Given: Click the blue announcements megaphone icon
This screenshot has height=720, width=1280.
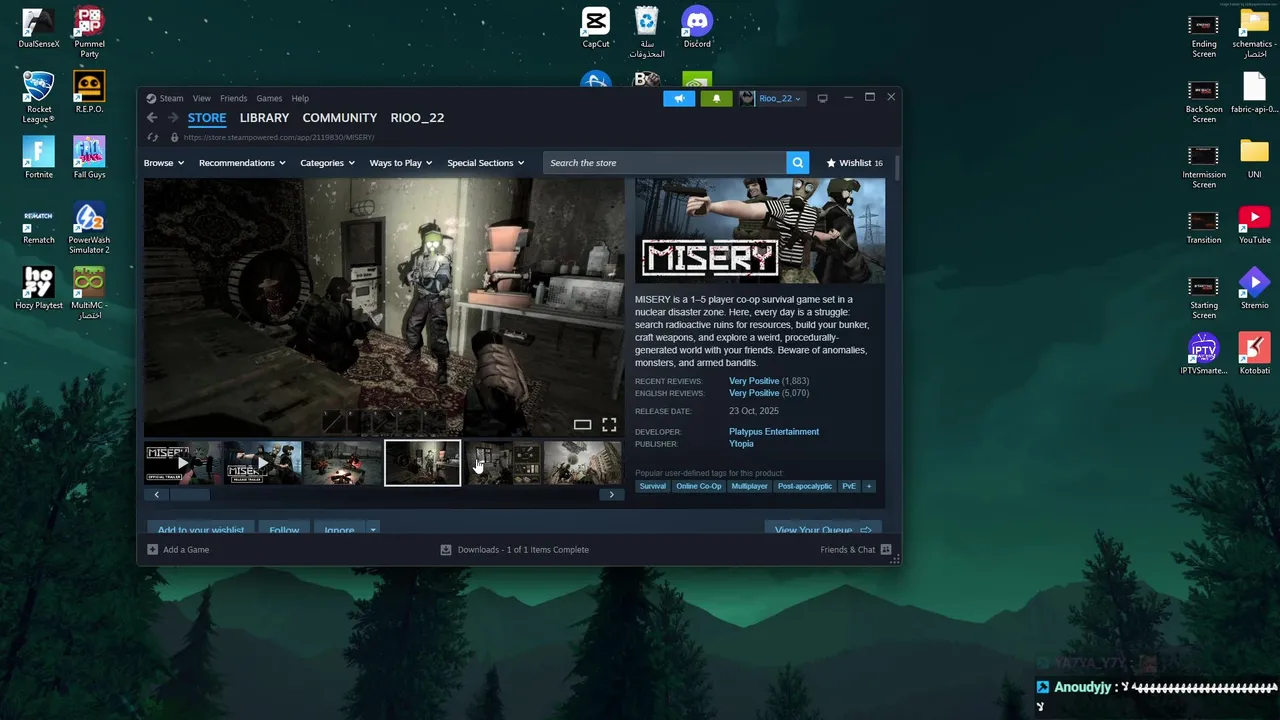Looking at the screenshot, I should click(x=679, y=98).
